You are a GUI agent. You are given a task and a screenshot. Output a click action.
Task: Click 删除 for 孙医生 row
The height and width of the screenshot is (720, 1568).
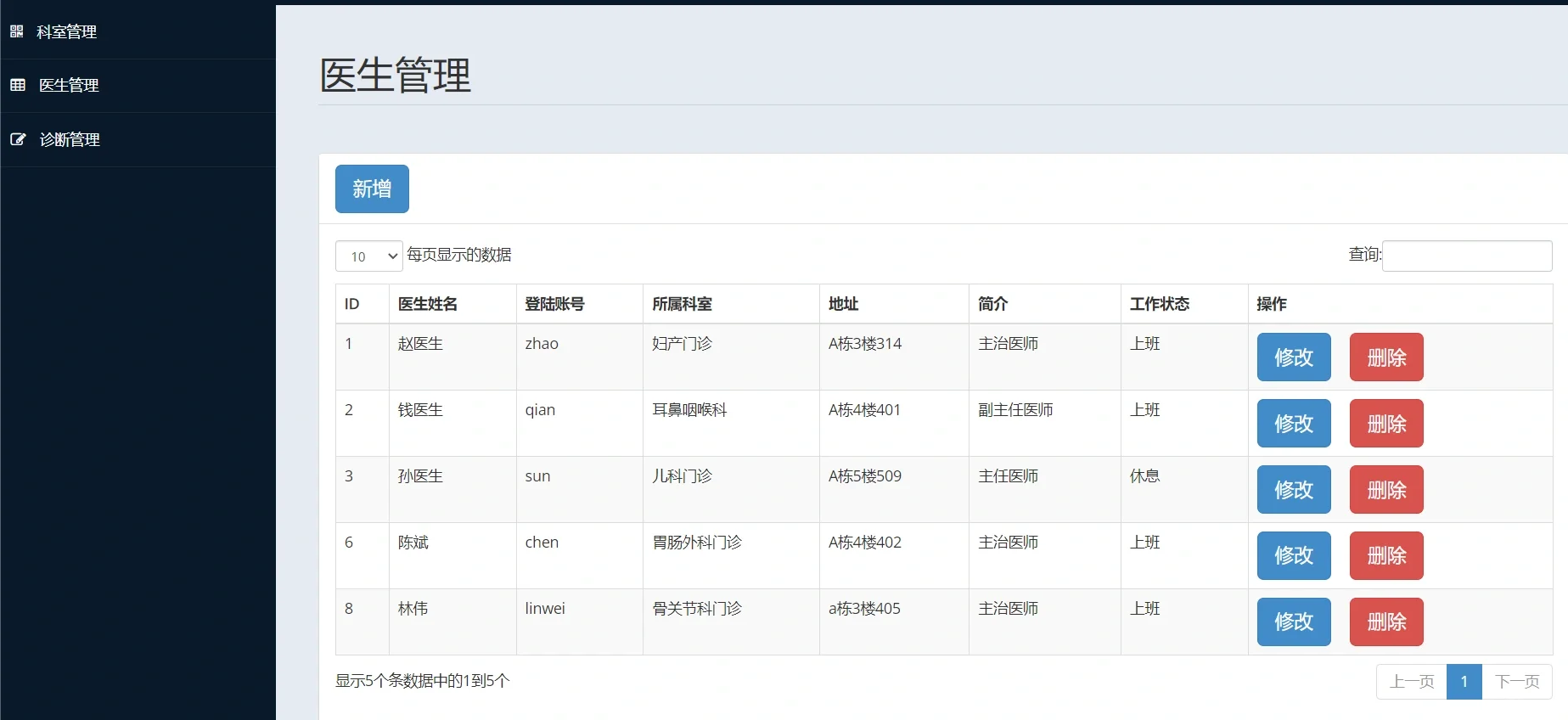(1386, 490)
